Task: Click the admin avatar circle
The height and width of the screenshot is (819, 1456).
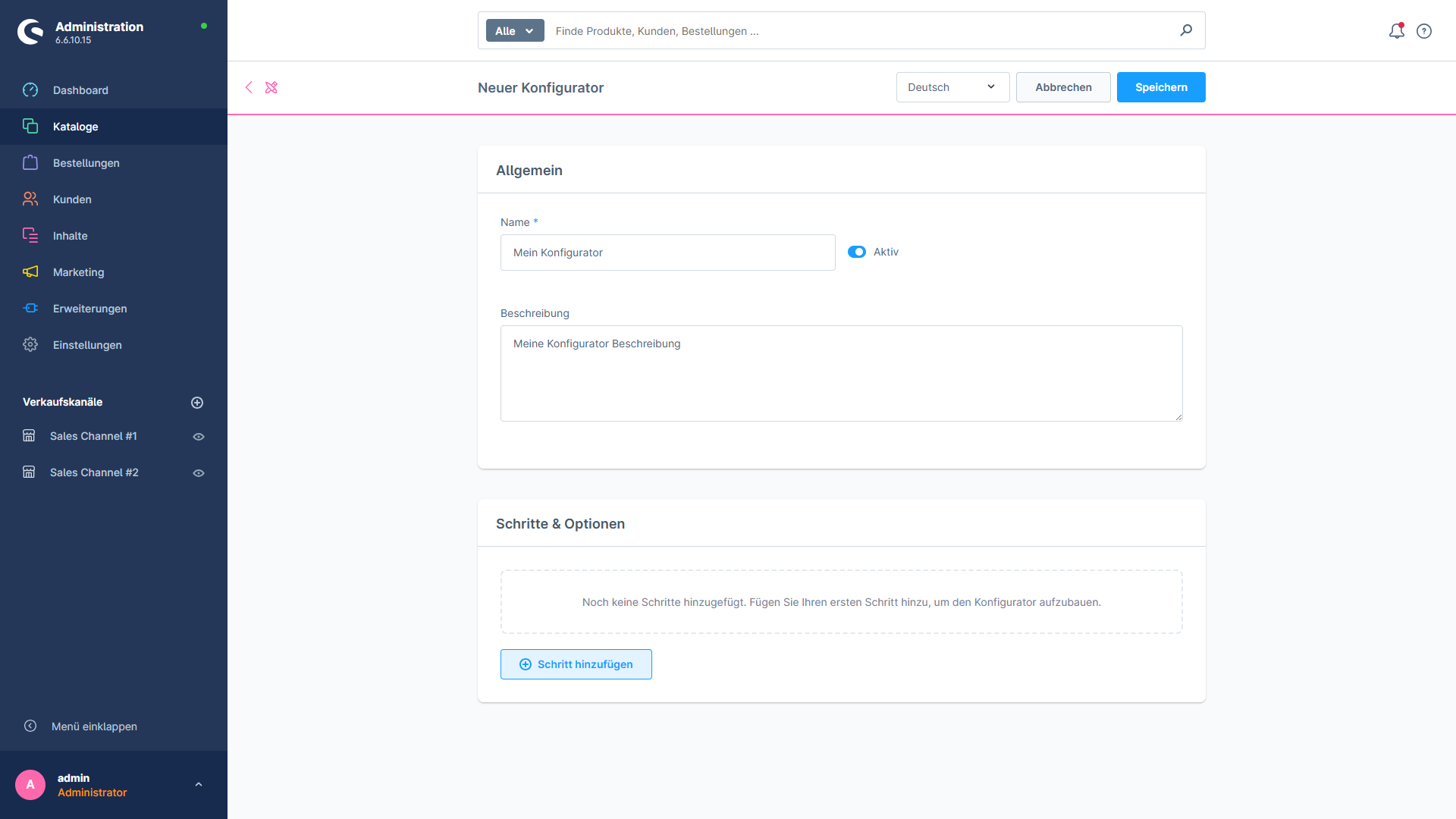Action: click(30, 785)
